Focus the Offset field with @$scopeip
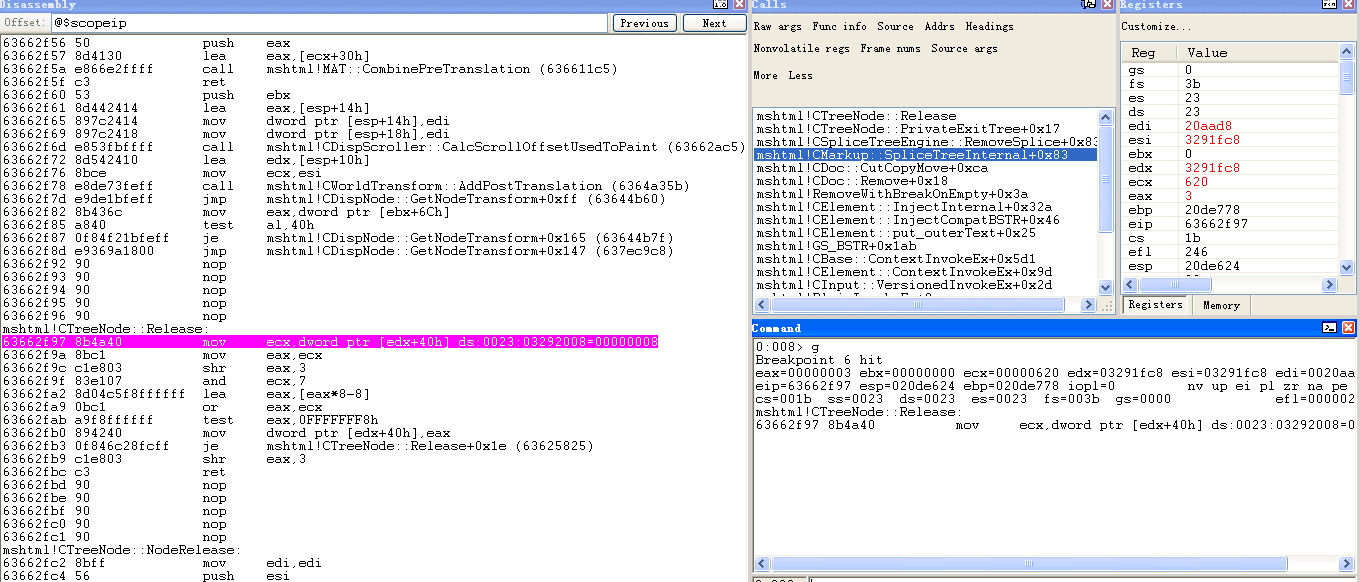This screenshot has height=582, width=1360. pos(327,22)
